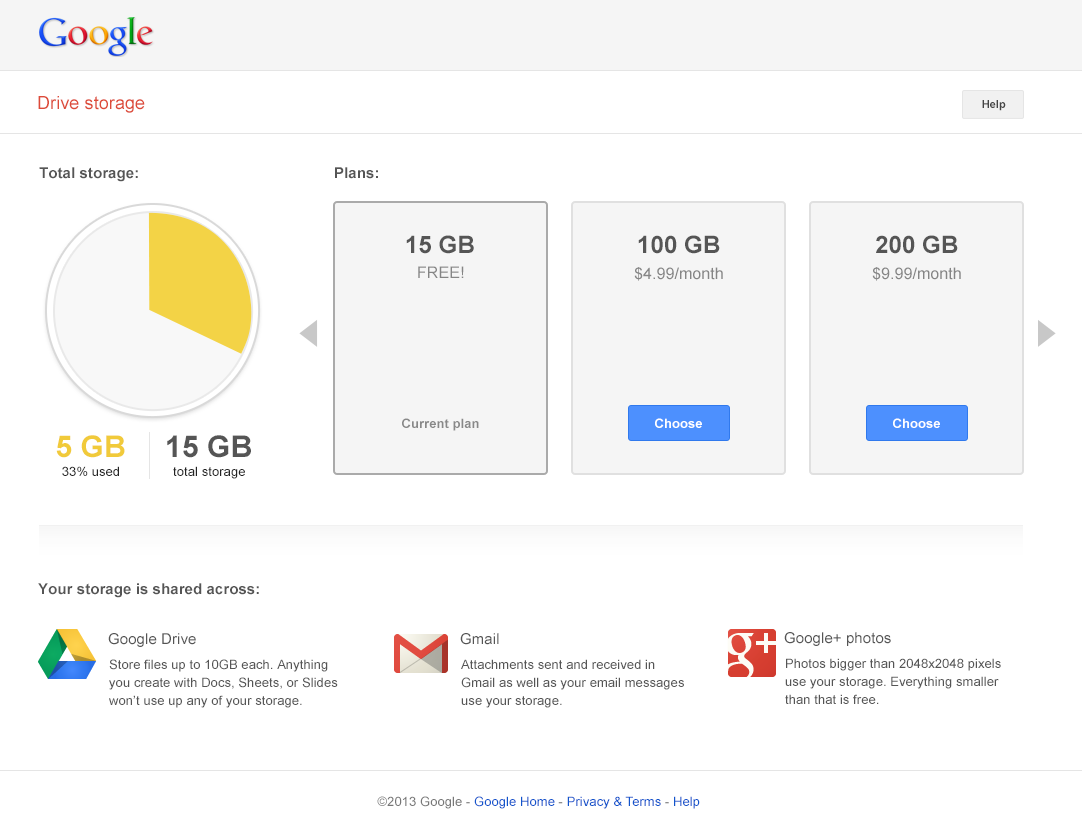Screen dimensions: 1082x819
Task: Click the '$4.99/month' price
Action: point(678,274)
